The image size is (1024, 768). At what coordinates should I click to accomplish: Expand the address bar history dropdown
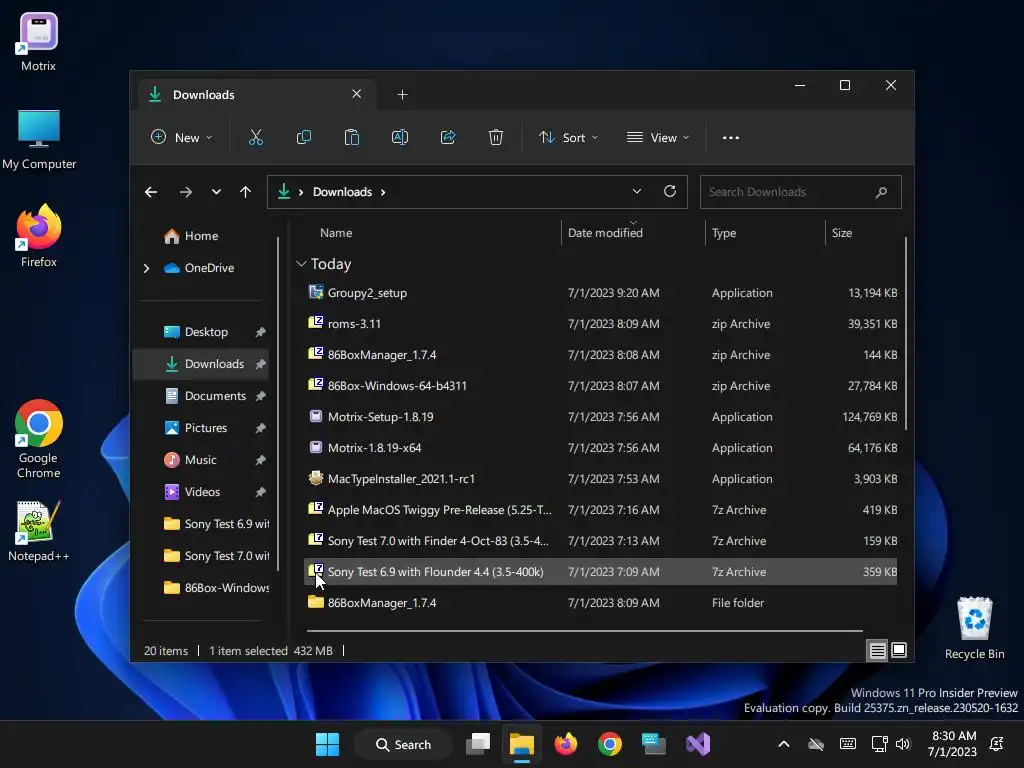click(637, 191)
